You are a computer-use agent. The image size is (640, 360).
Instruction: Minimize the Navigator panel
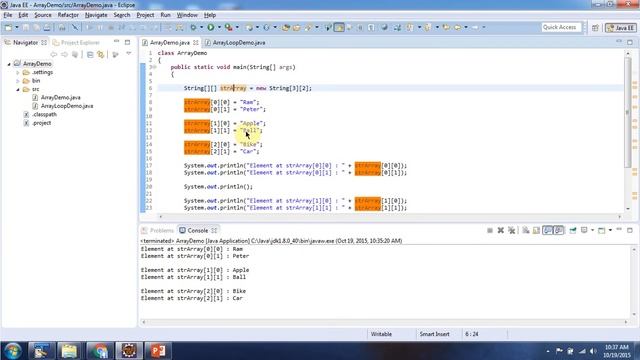tap(117, 42)
